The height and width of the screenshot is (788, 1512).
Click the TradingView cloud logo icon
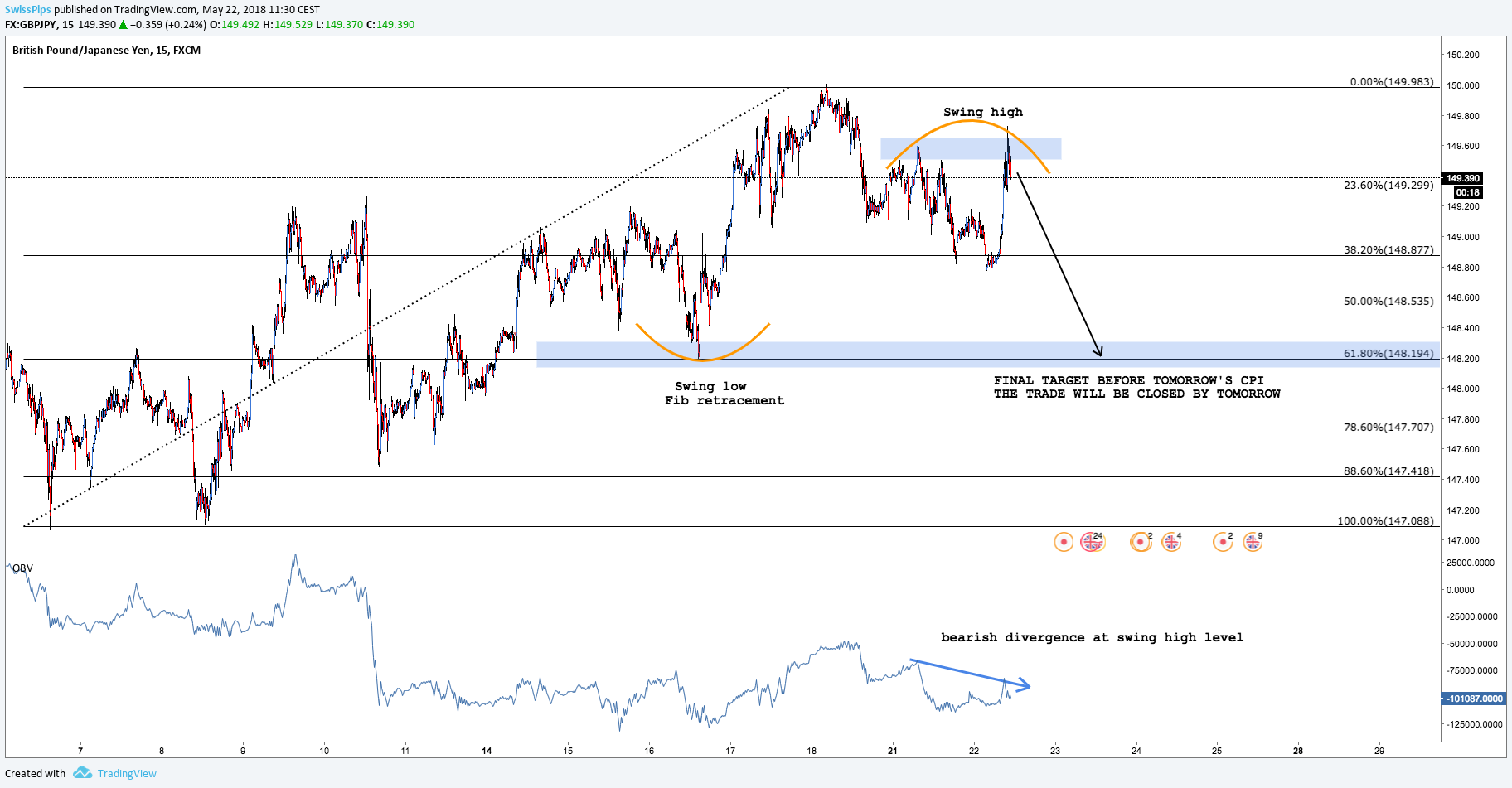coord(82,773)
